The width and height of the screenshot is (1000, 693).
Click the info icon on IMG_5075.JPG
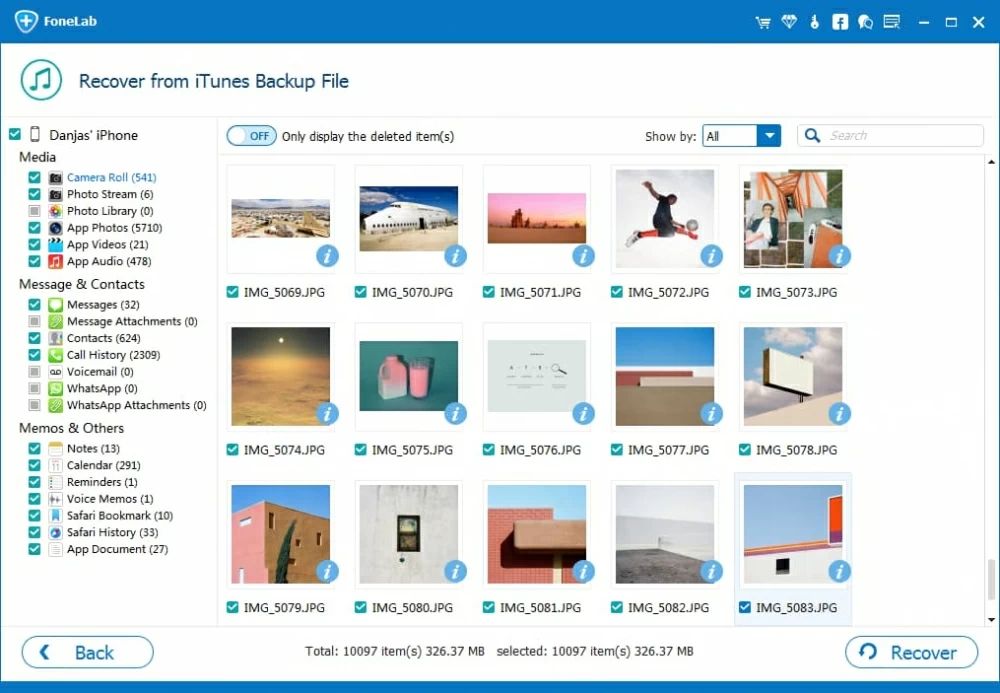click(x=455, y=413)
